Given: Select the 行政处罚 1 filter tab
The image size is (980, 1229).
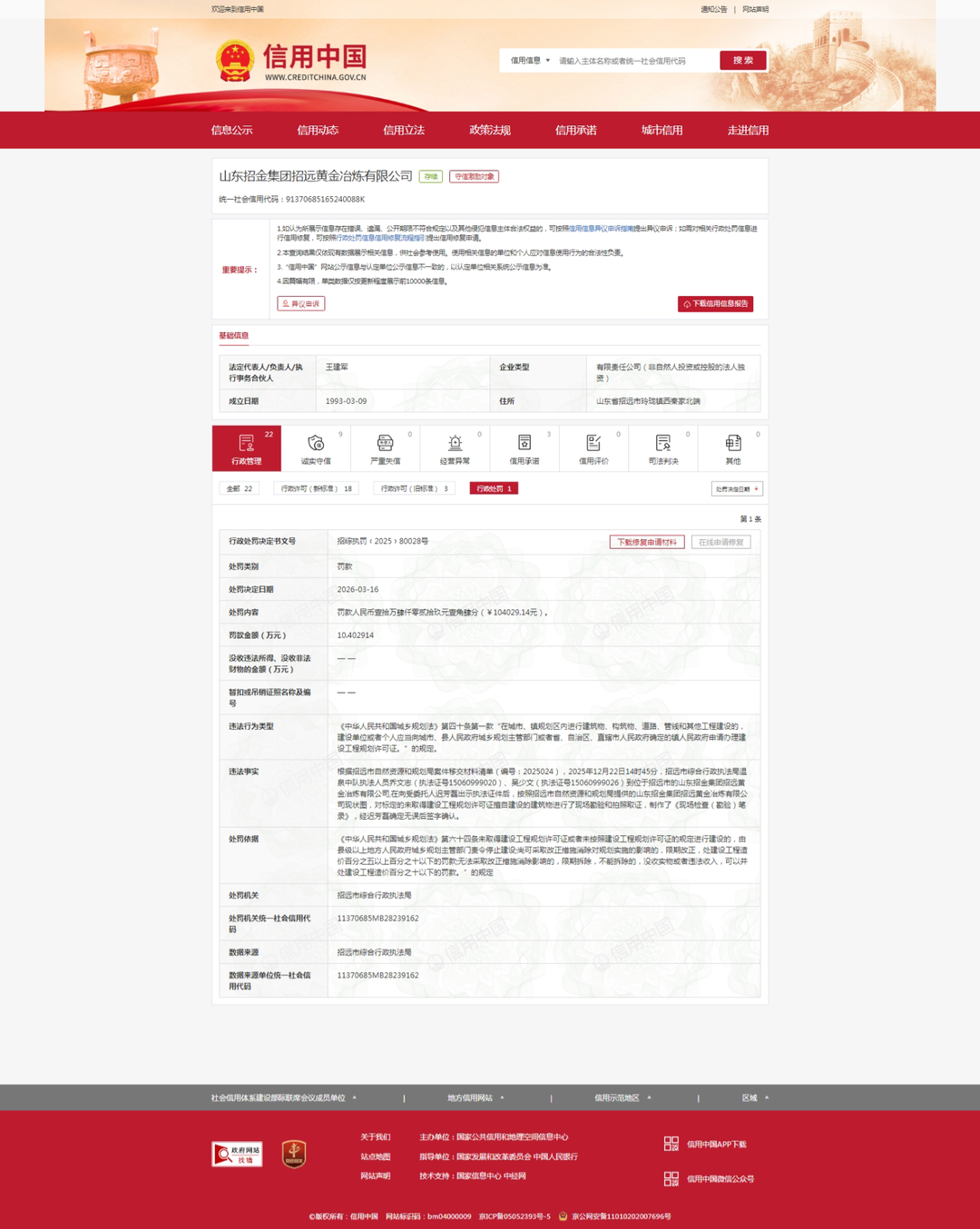Looking at the screenshot, I should (x=494, y=488).
